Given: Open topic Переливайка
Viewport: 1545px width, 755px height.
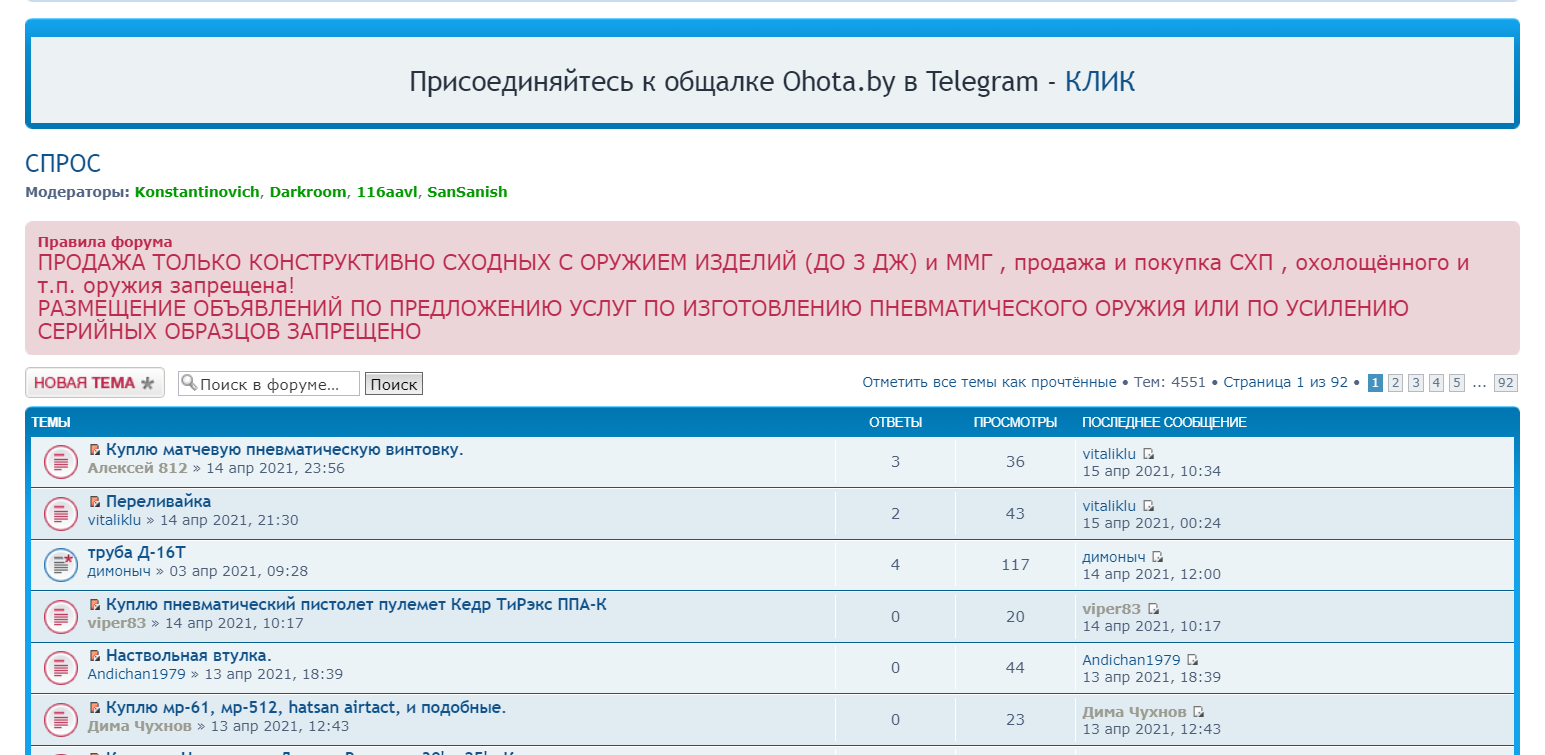Looking at the screenshot, I should click(x=158, y=502).
